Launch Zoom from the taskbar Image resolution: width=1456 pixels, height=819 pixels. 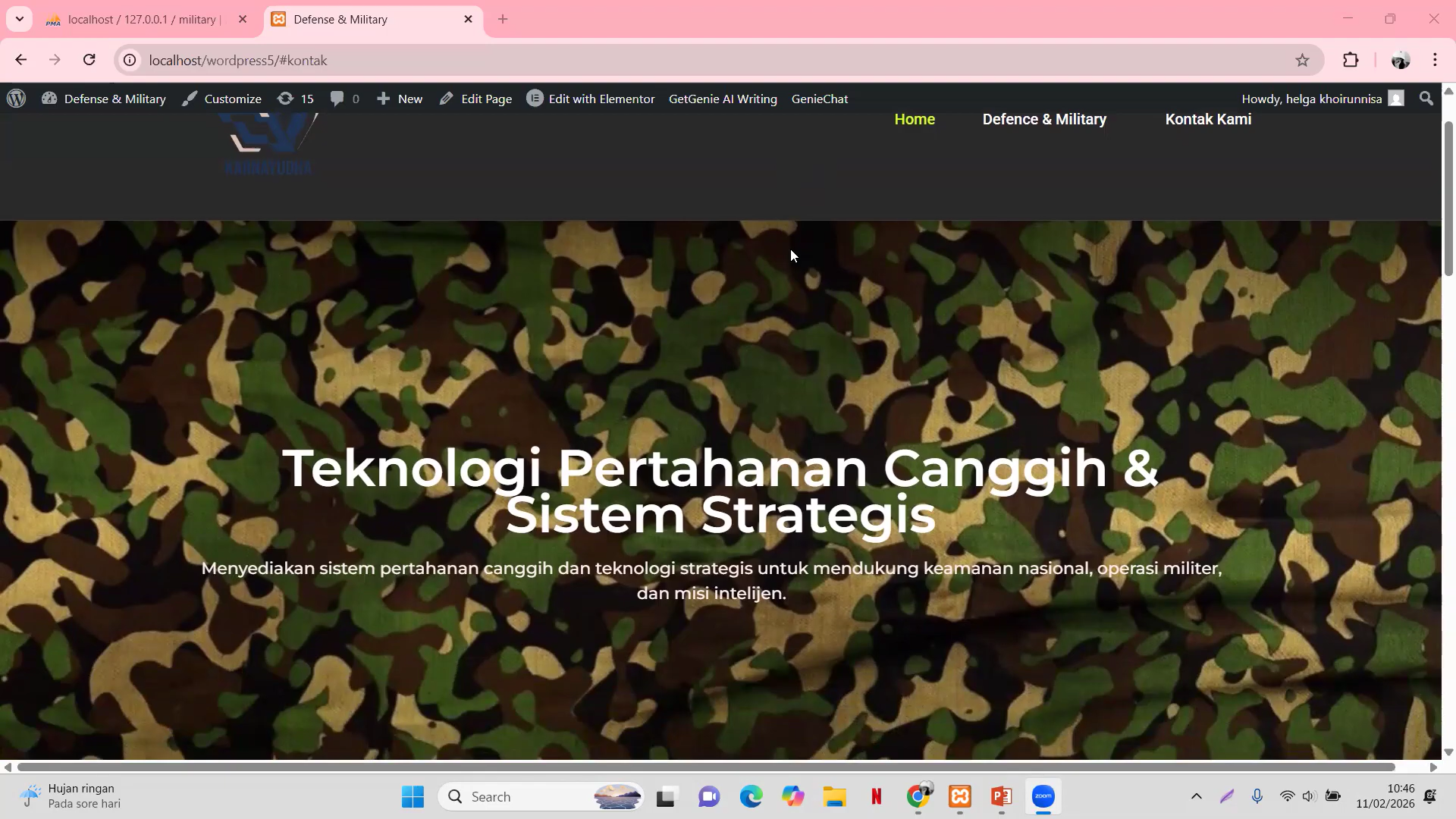pyautogui.click(x=1043, y=796)
